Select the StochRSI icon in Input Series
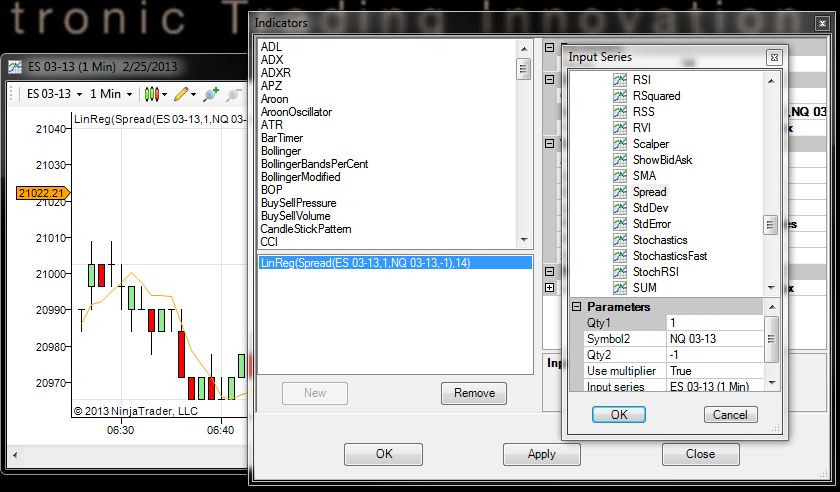The height and width of the screenshot is (492, 840). click(x=620, y=272)
